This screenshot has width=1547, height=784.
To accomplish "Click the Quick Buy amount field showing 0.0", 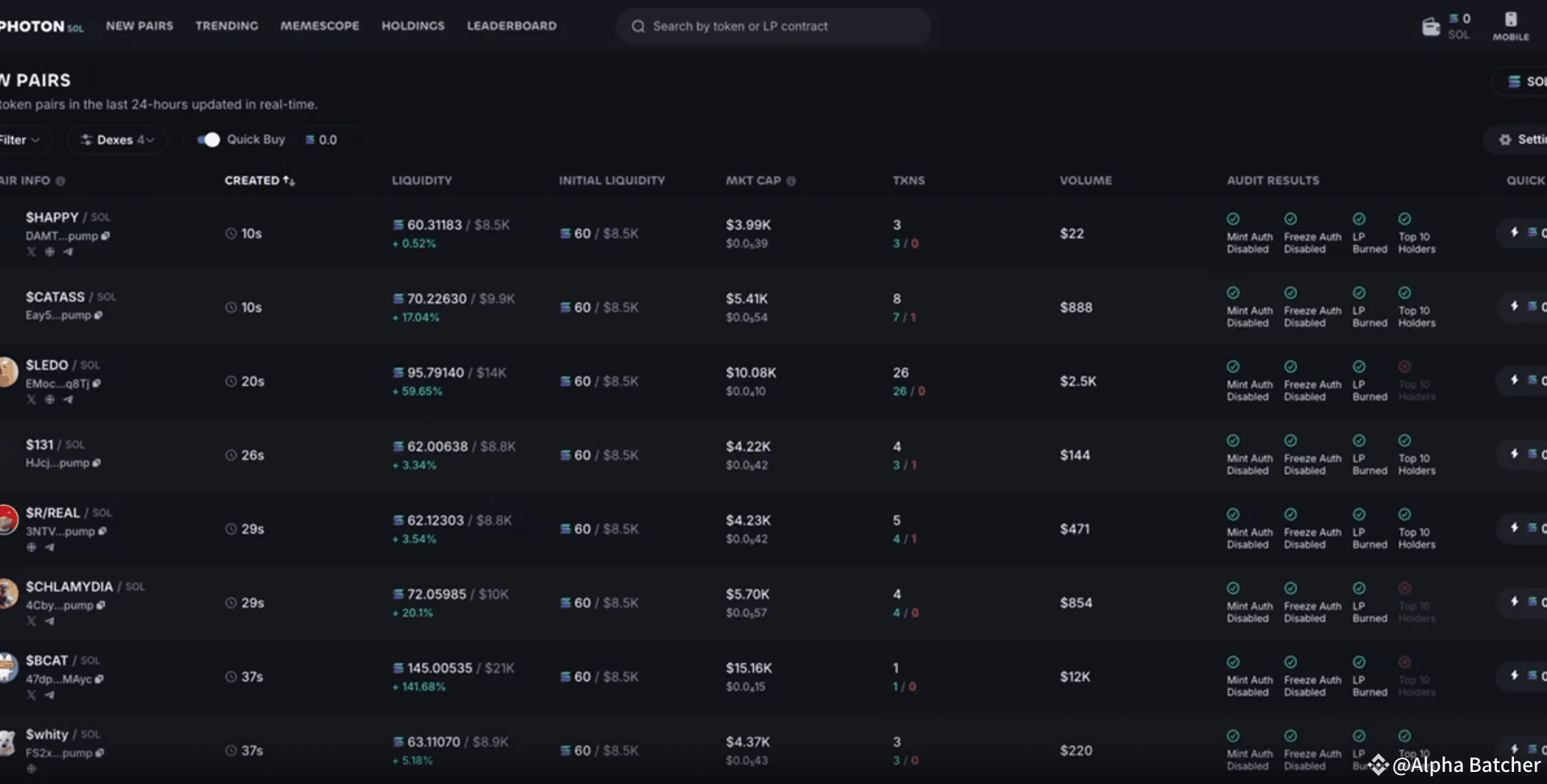I will [x=327, y=139].
